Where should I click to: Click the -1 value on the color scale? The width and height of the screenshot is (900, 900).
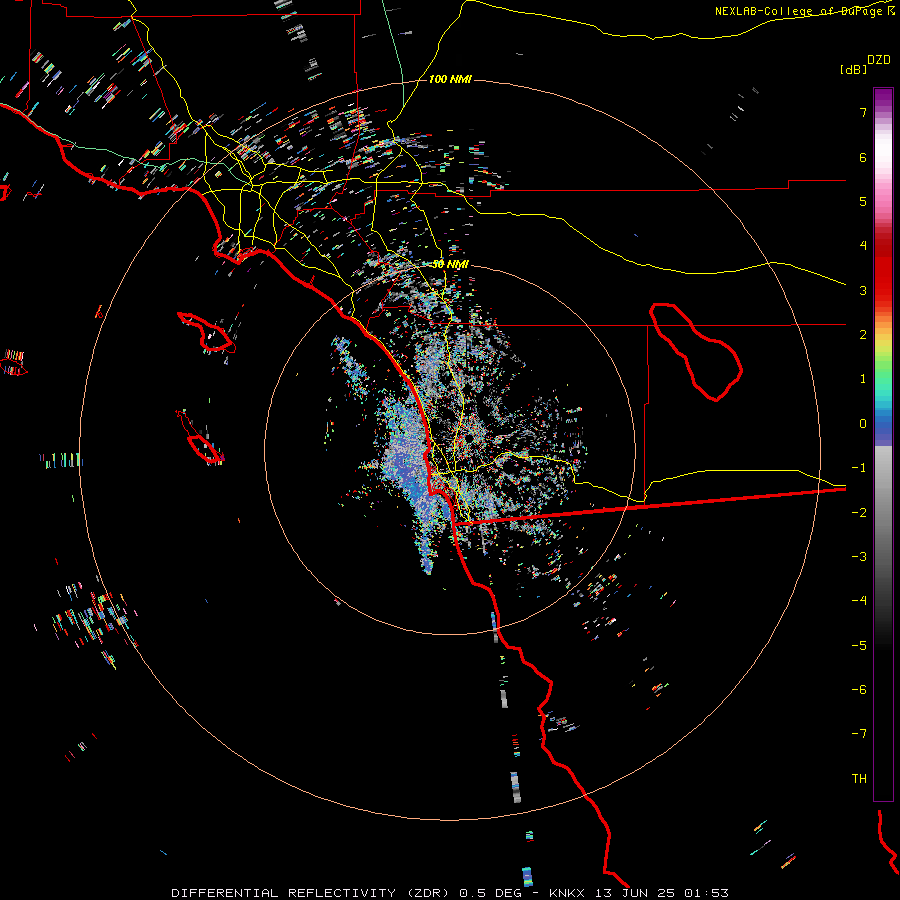click(859, 468)
